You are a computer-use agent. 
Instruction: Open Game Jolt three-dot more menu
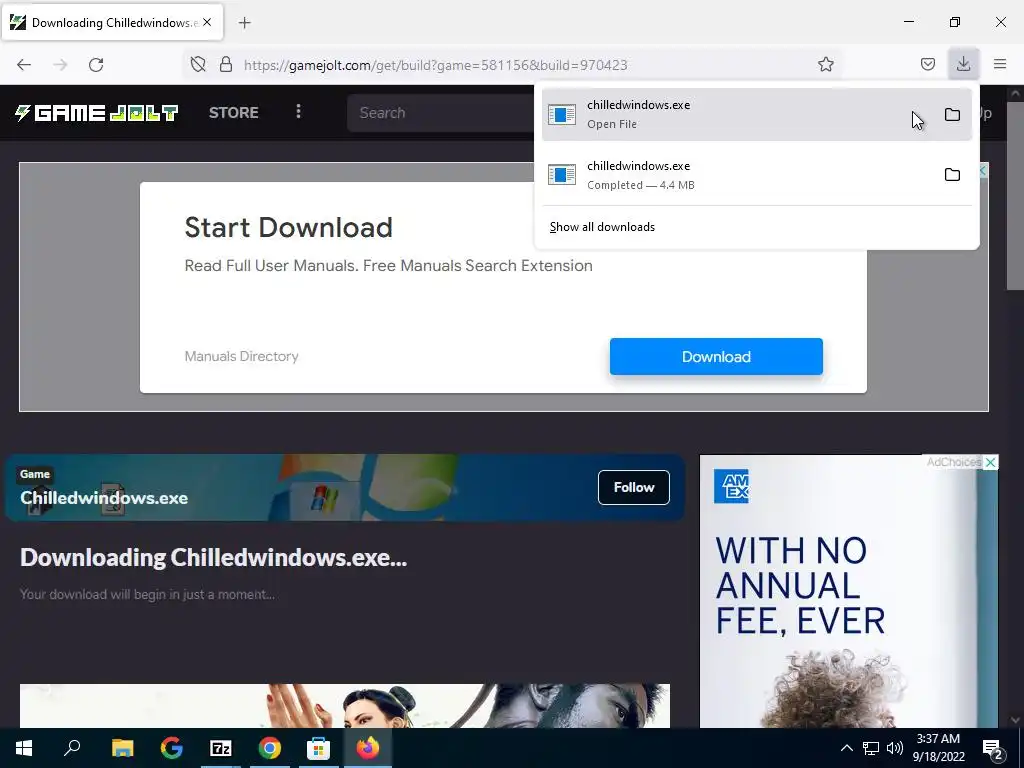[x=298, y=112]
